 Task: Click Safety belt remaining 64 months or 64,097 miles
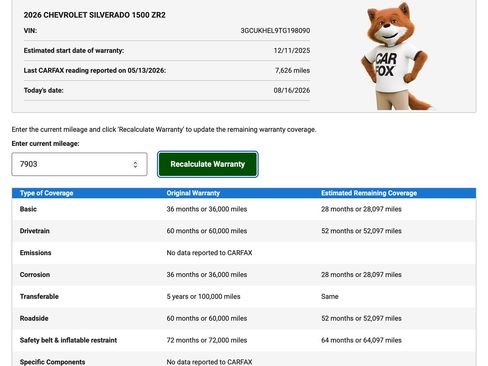coord(361,340)
